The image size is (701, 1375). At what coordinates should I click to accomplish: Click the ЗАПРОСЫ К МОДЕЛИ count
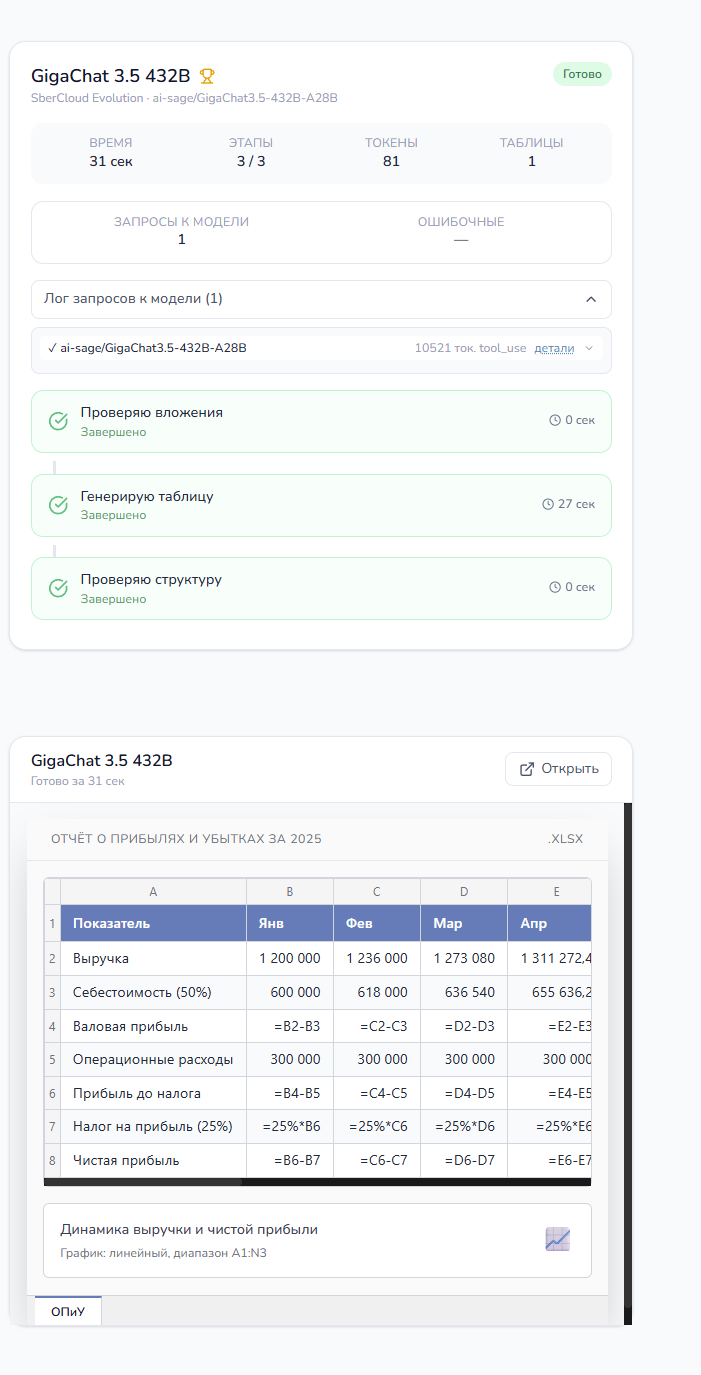[x=181, y=231]
